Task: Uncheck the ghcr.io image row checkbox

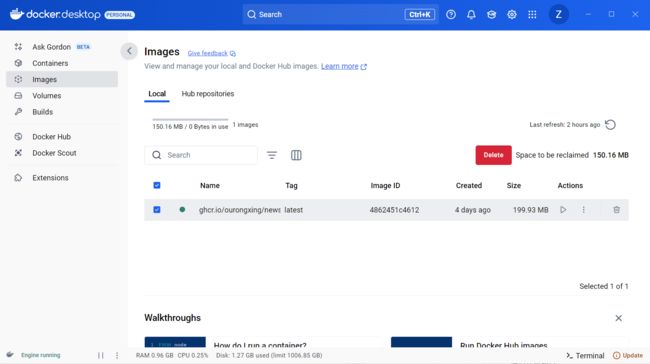Action: [157, 210]
